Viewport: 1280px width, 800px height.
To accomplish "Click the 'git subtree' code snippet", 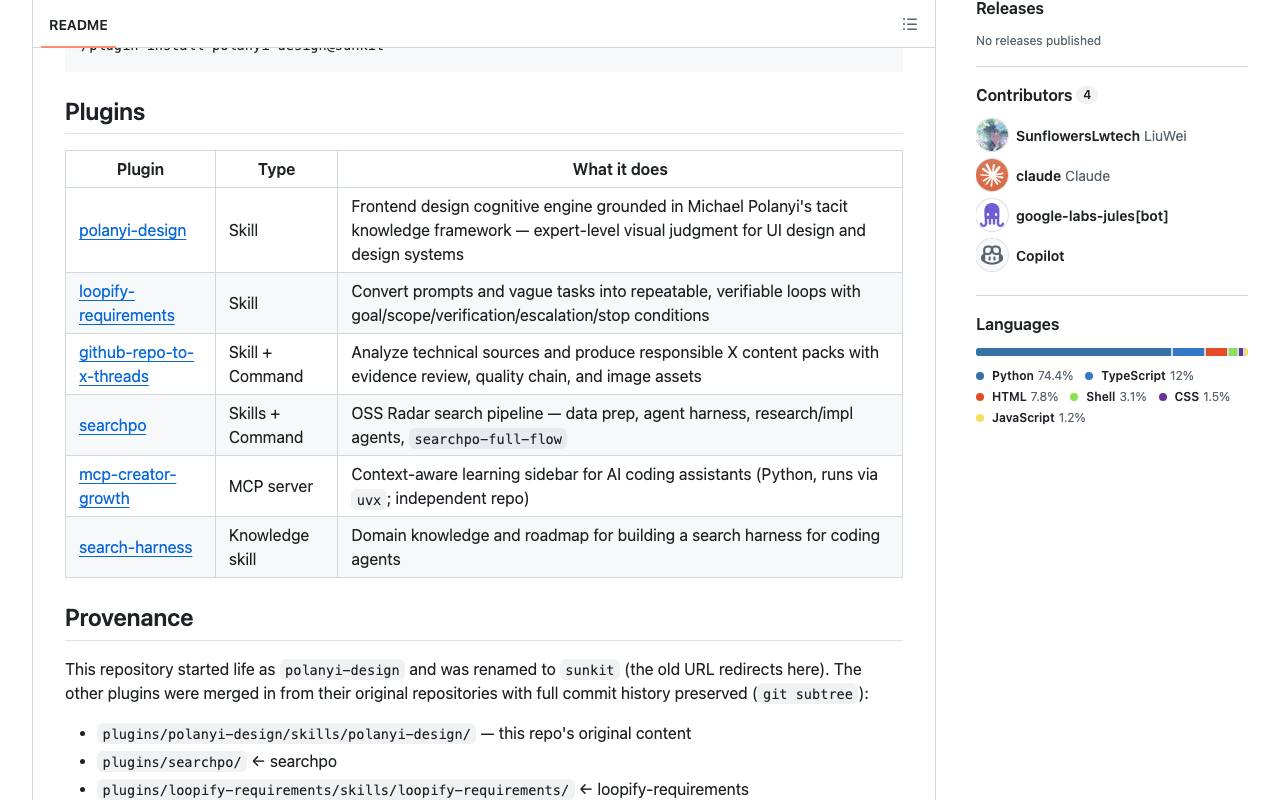I will coord(808,694).
